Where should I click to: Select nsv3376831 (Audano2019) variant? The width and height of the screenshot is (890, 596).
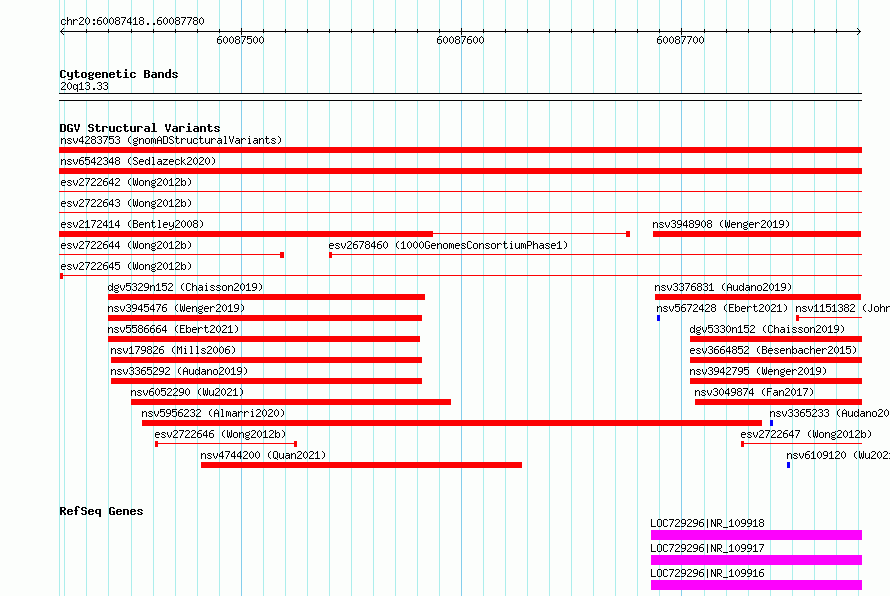(723, 287)
